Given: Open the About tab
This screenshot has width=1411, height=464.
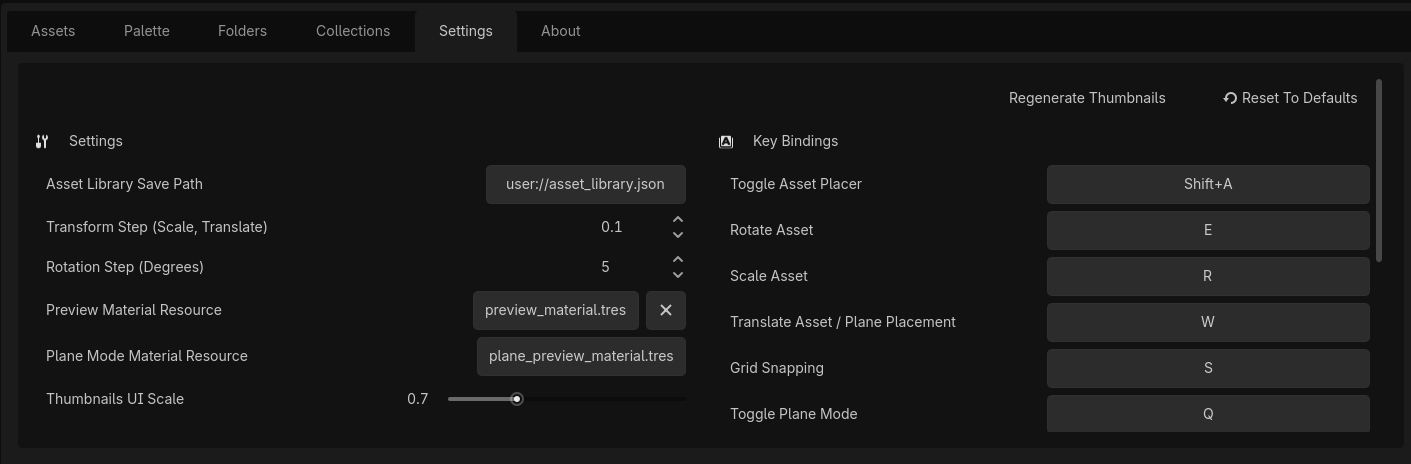Looking at the screenshot, I should tap(561, 31).
